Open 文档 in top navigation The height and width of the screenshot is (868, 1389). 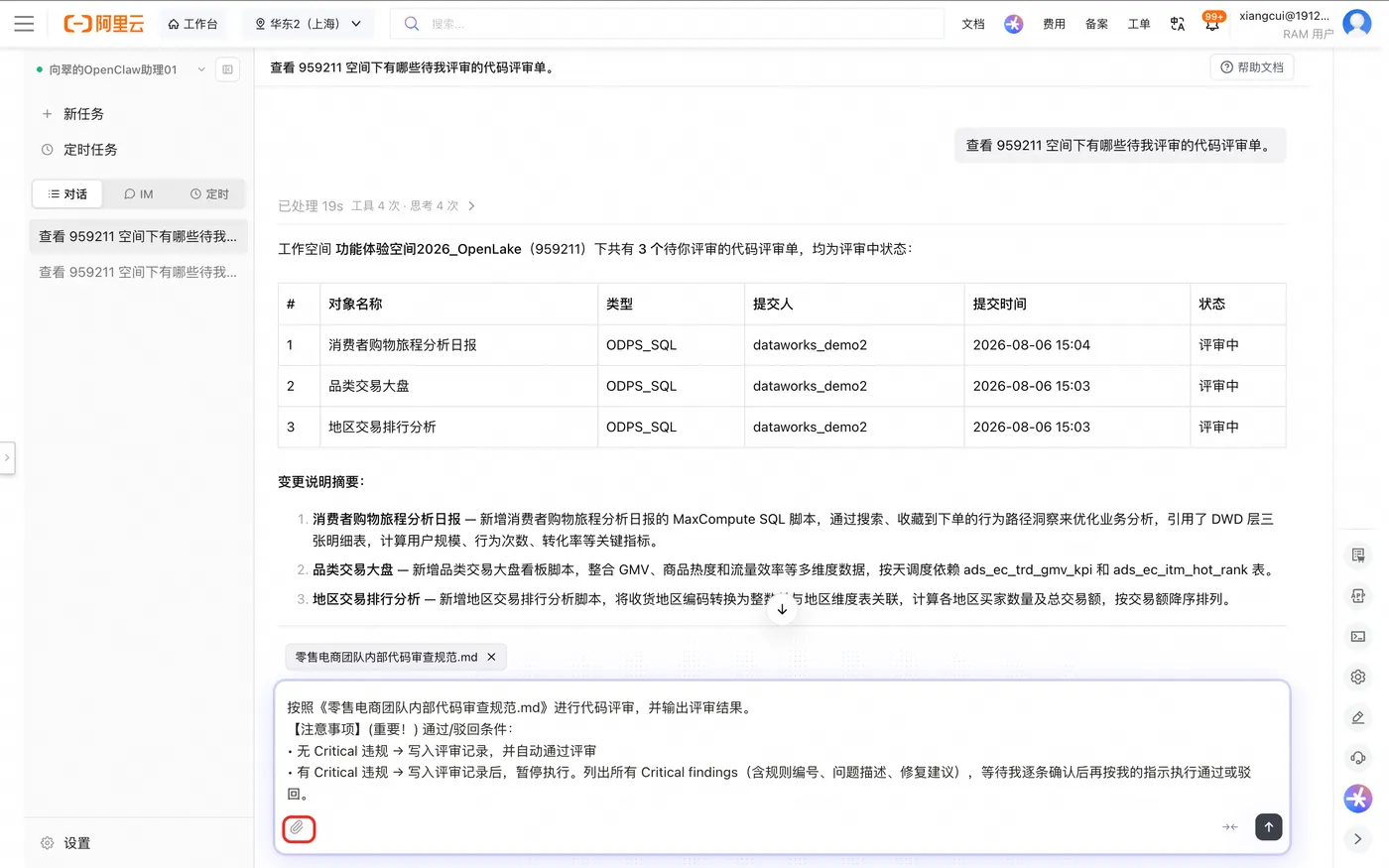point(973,24)
